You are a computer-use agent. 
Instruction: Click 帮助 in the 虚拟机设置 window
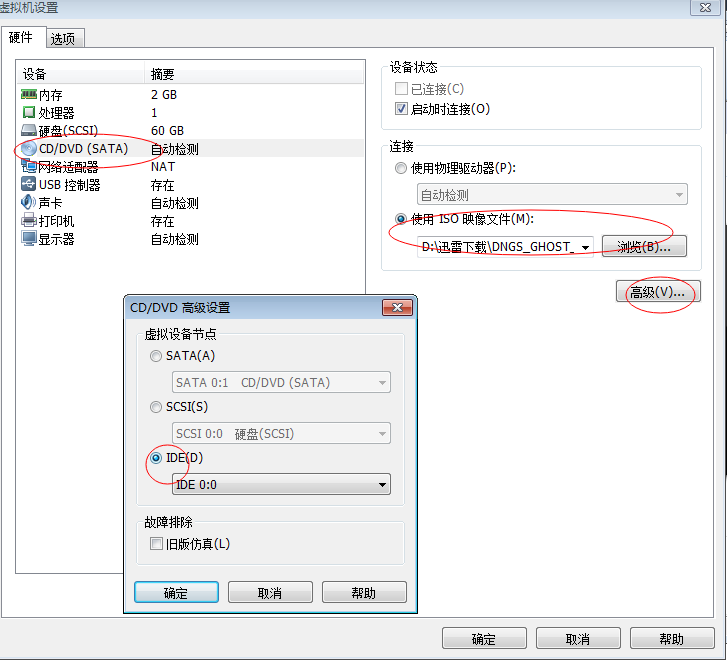672,639
